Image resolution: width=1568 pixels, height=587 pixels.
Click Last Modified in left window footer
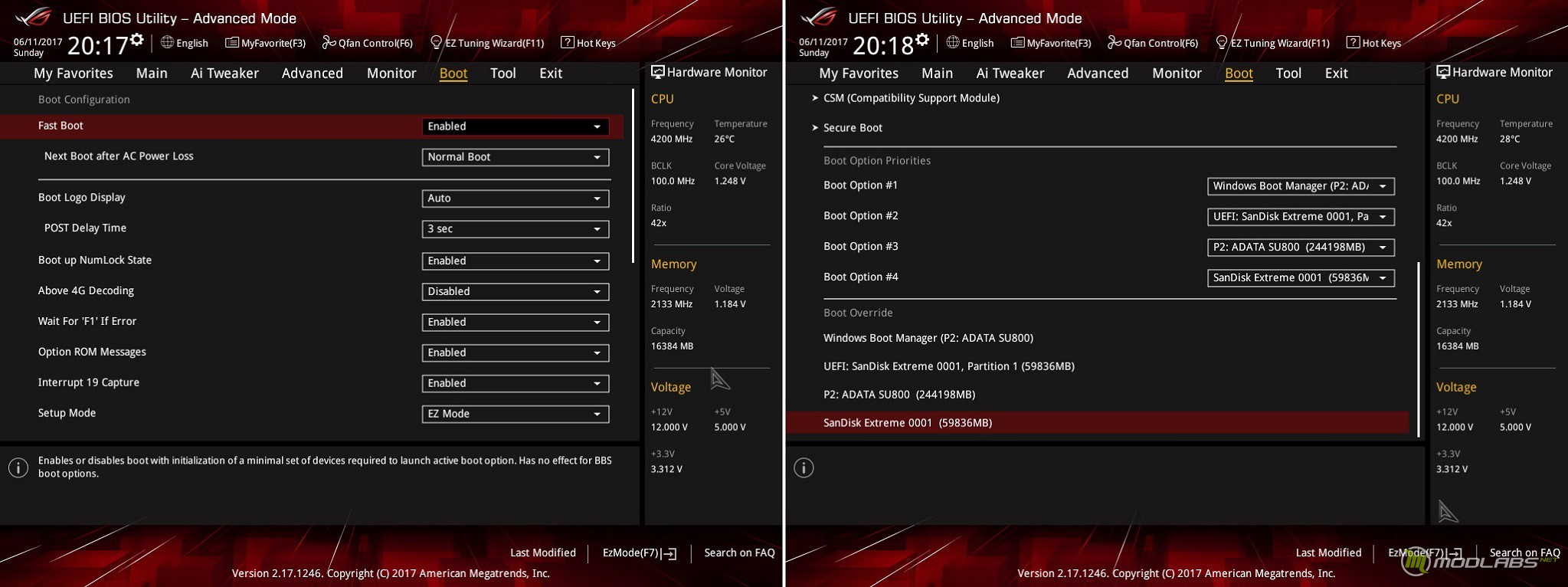pos(543,553)
